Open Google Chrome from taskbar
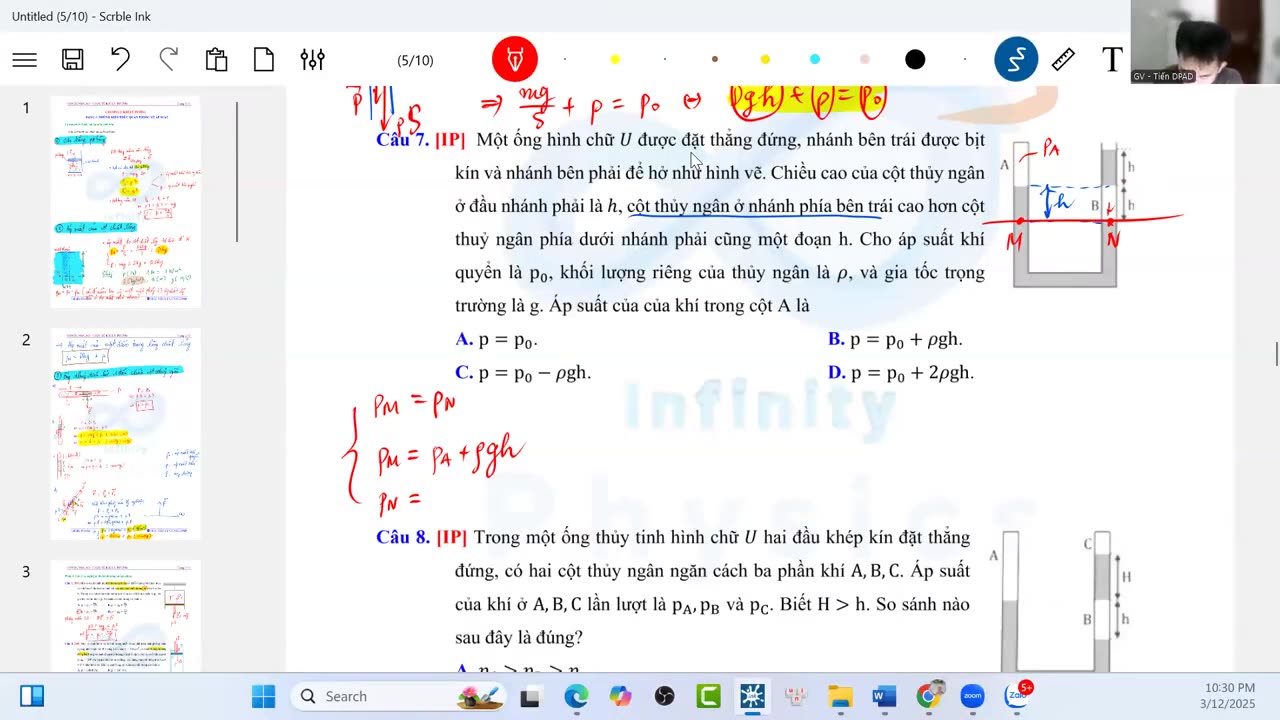 coord(928,696)
